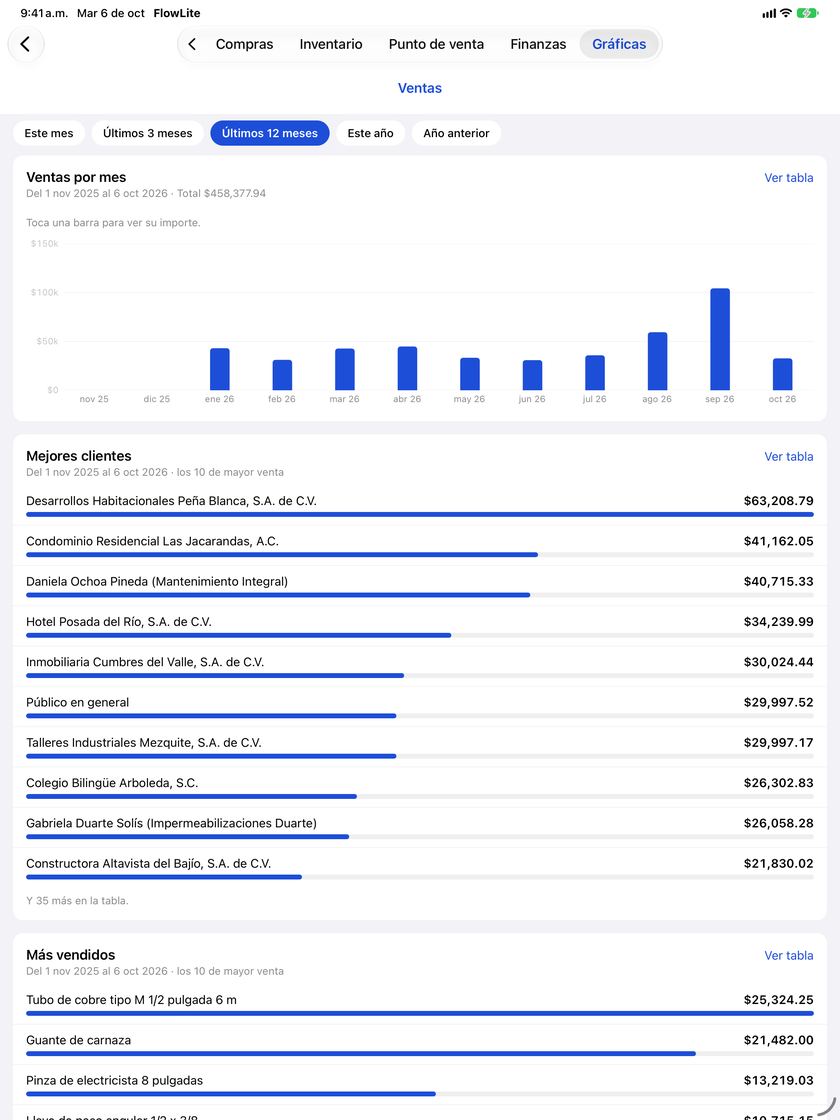This screenshot has height=1120, width=840.
Task: Select client Daniela Ochoa Pineda
Action: tap(420, 586)
